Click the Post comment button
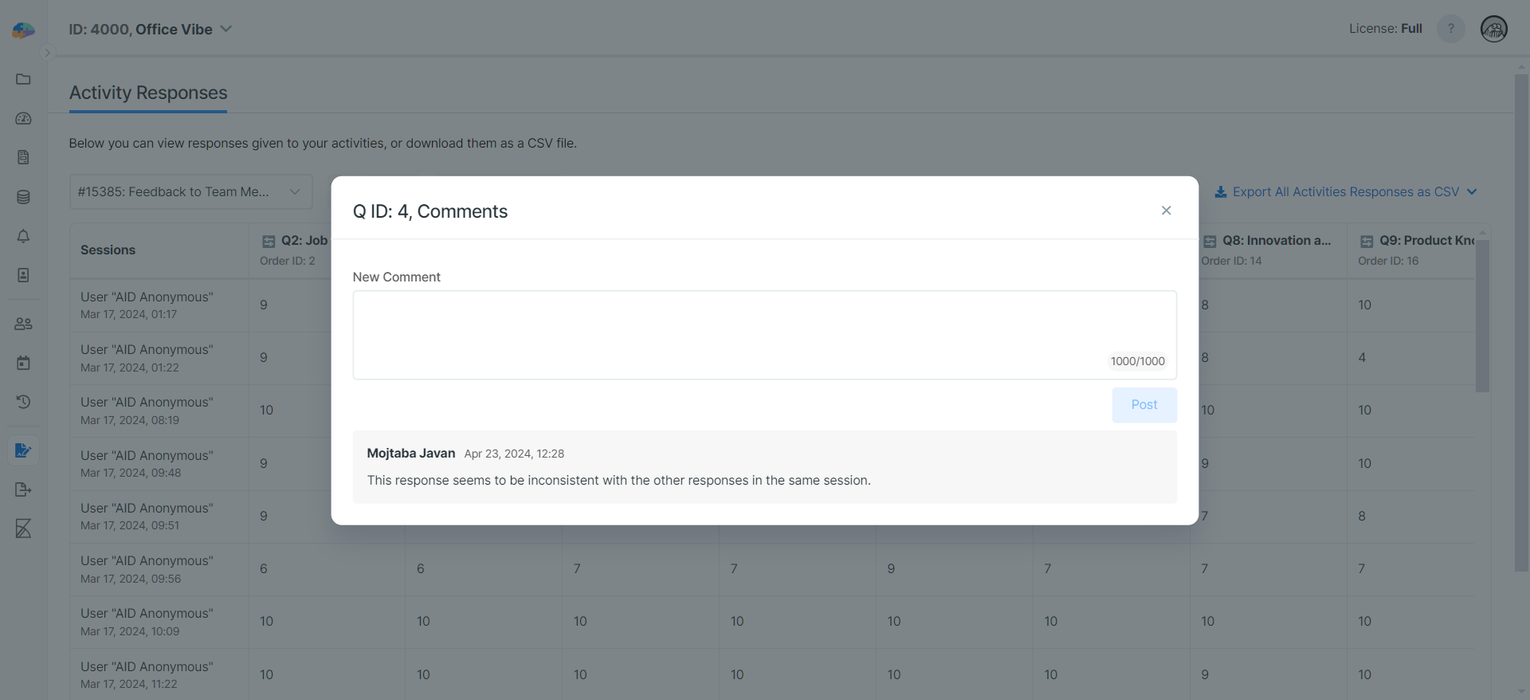Screen dimensions: 1530x700 (x=1143, y=404)
